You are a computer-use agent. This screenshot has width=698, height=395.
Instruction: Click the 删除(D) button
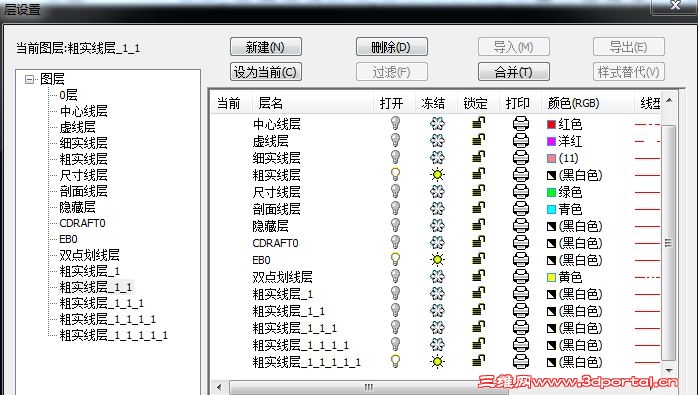[x=392, y=47]
